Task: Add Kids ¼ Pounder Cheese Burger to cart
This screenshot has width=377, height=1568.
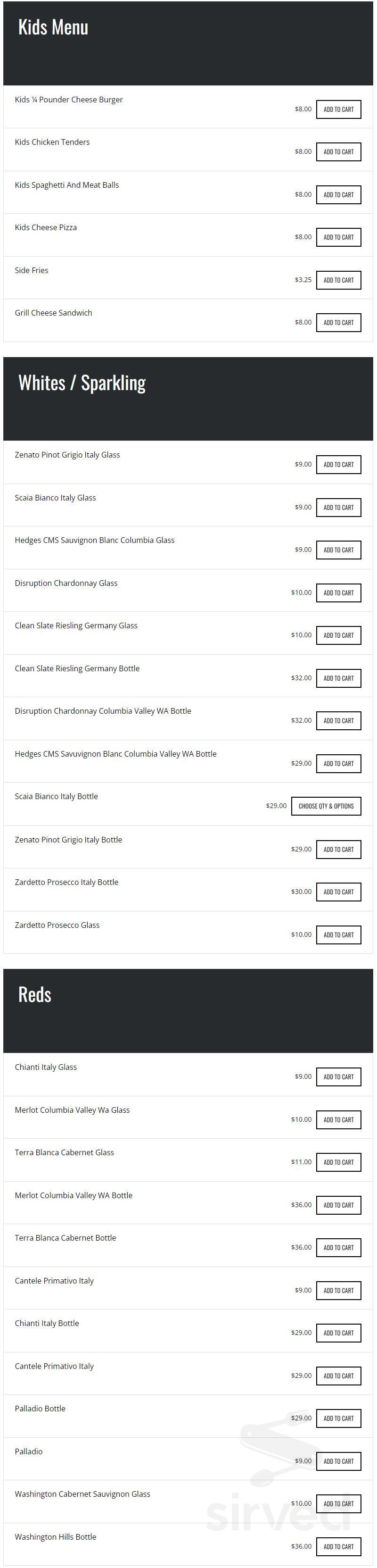Action: pos(338,109)
